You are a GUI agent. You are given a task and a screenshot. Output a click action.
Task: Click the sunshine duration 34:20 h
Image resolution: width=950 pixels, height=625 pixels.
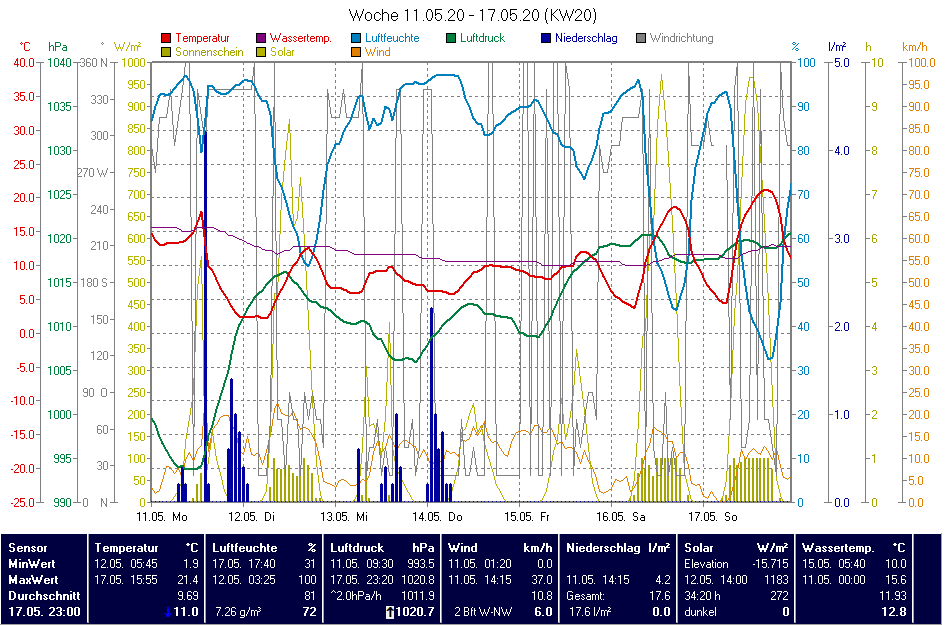coord(703,596)
